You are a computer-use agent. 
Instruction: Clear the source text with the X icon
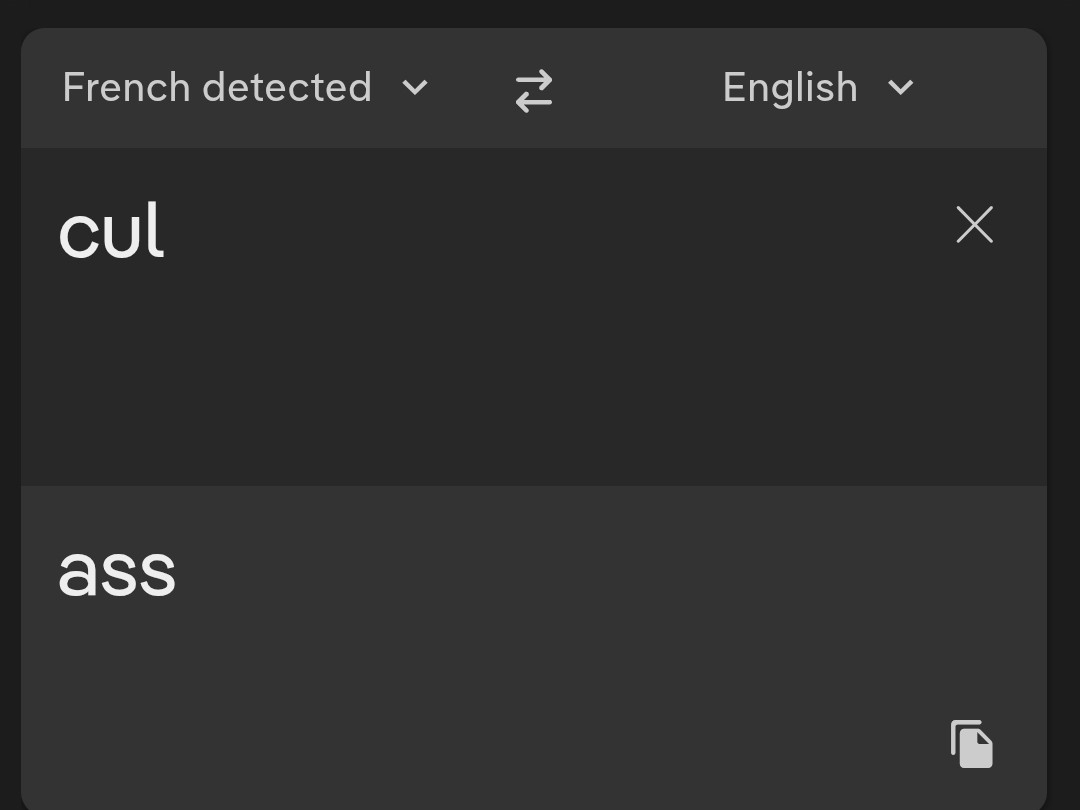[x=974, y=225]
